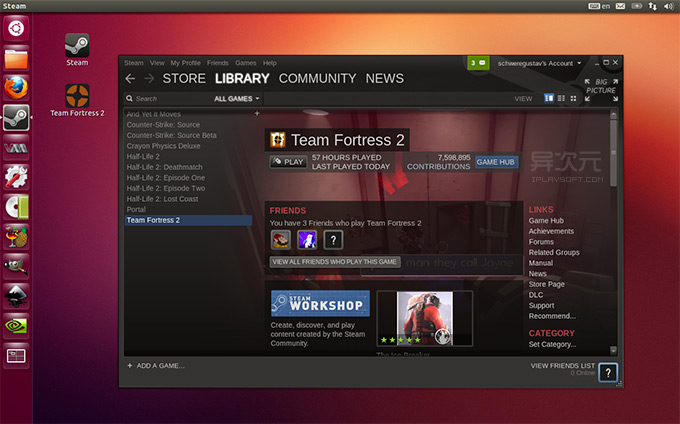This screenshot has height=424, width=680.
Task: Open Firefox from the Ubuntu launcher
Action: point(16,87)
